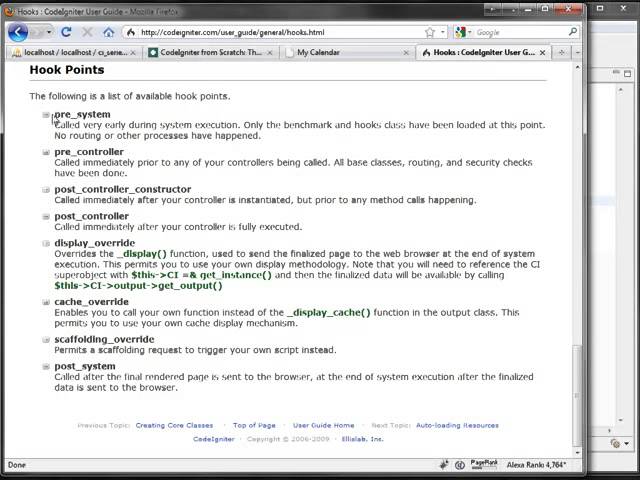This screenshot has height=480, width=640.
Task: Click the Done status text
Action: coord(17,465)
